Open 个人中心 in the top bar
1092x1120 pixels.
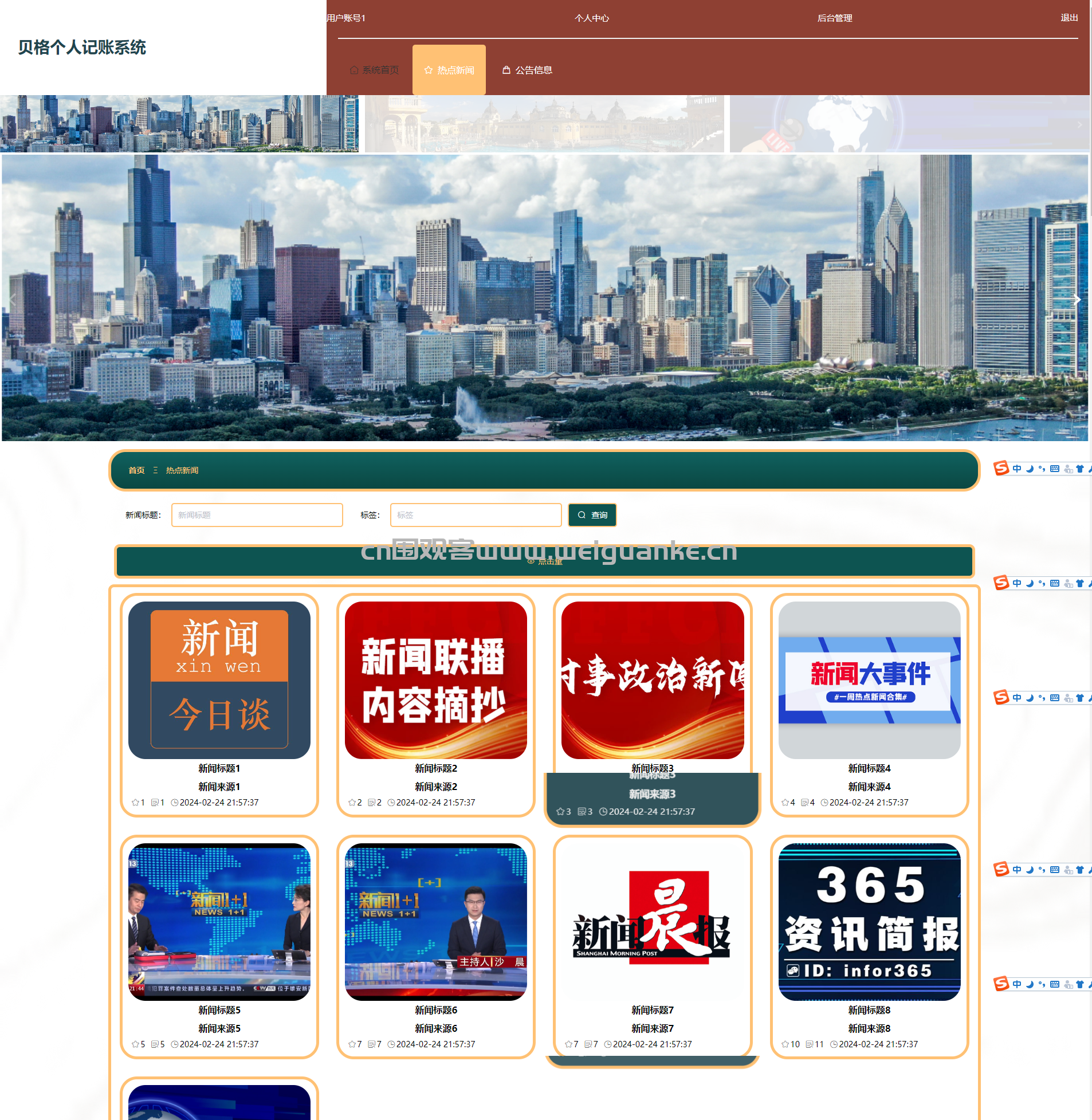592,18
